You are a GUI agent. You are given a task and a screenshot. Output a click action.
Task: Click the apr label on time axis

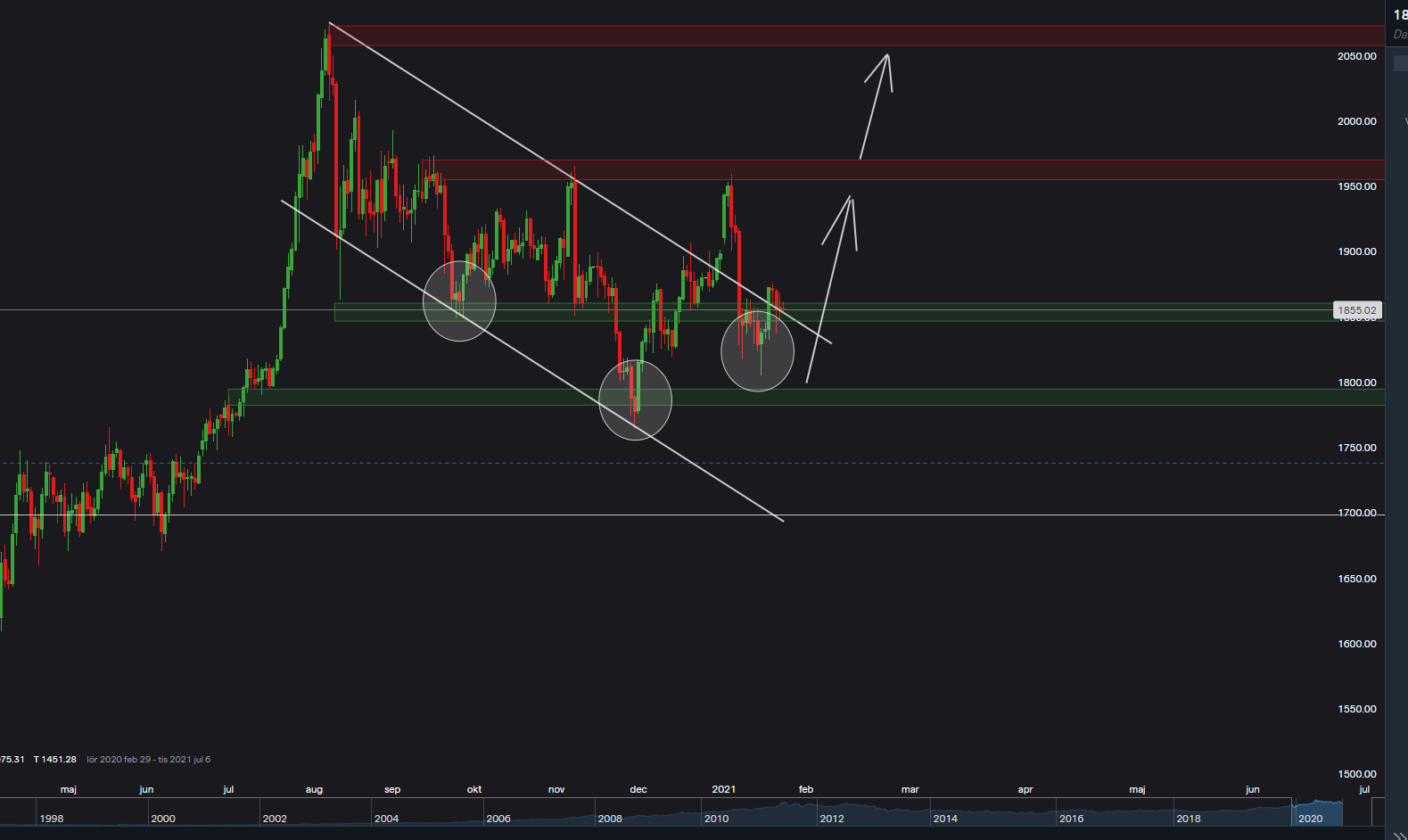[x=1025, y=789]
